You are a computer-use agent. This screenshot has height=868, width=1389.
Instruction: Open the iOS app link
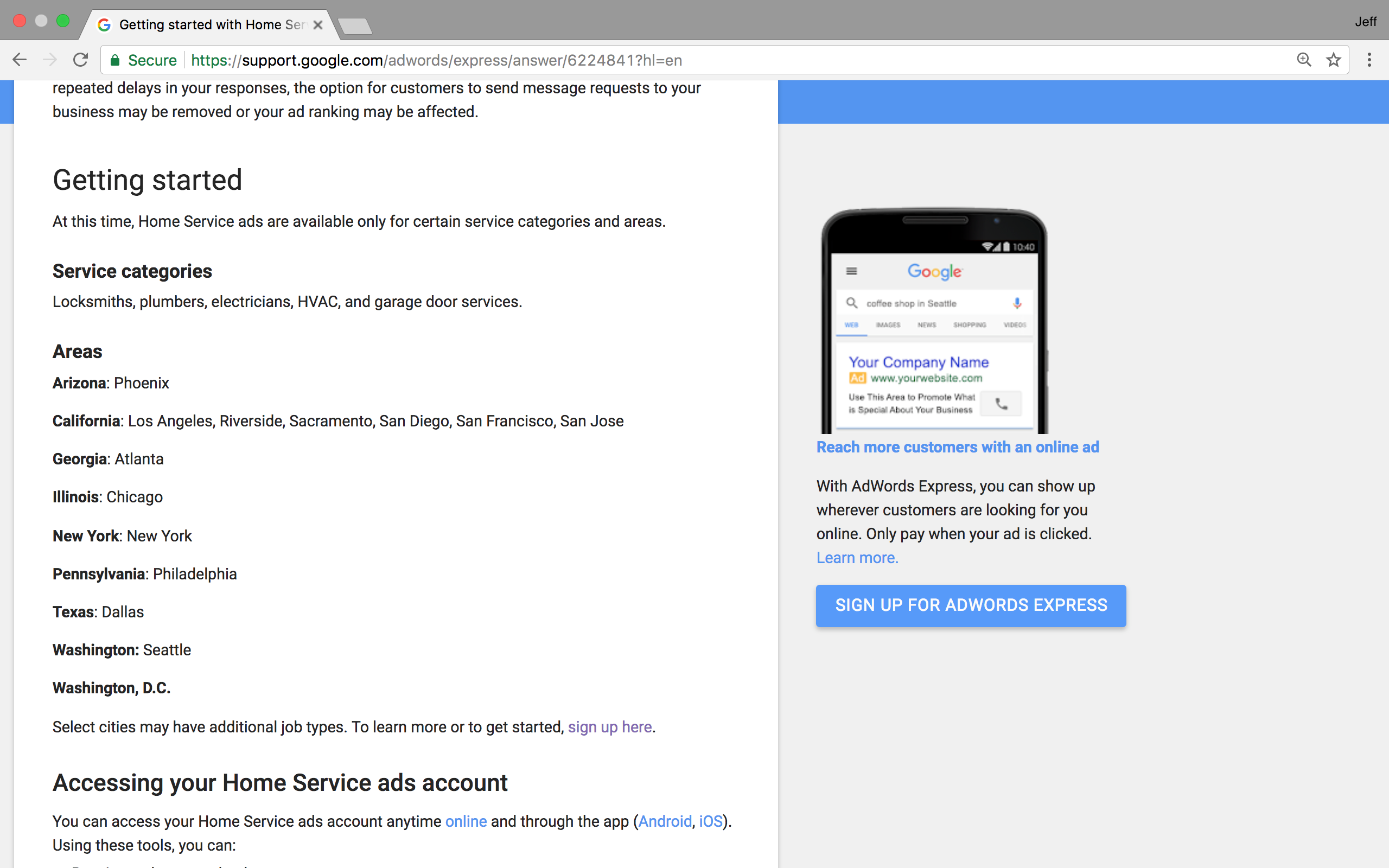tap(711, 821)
